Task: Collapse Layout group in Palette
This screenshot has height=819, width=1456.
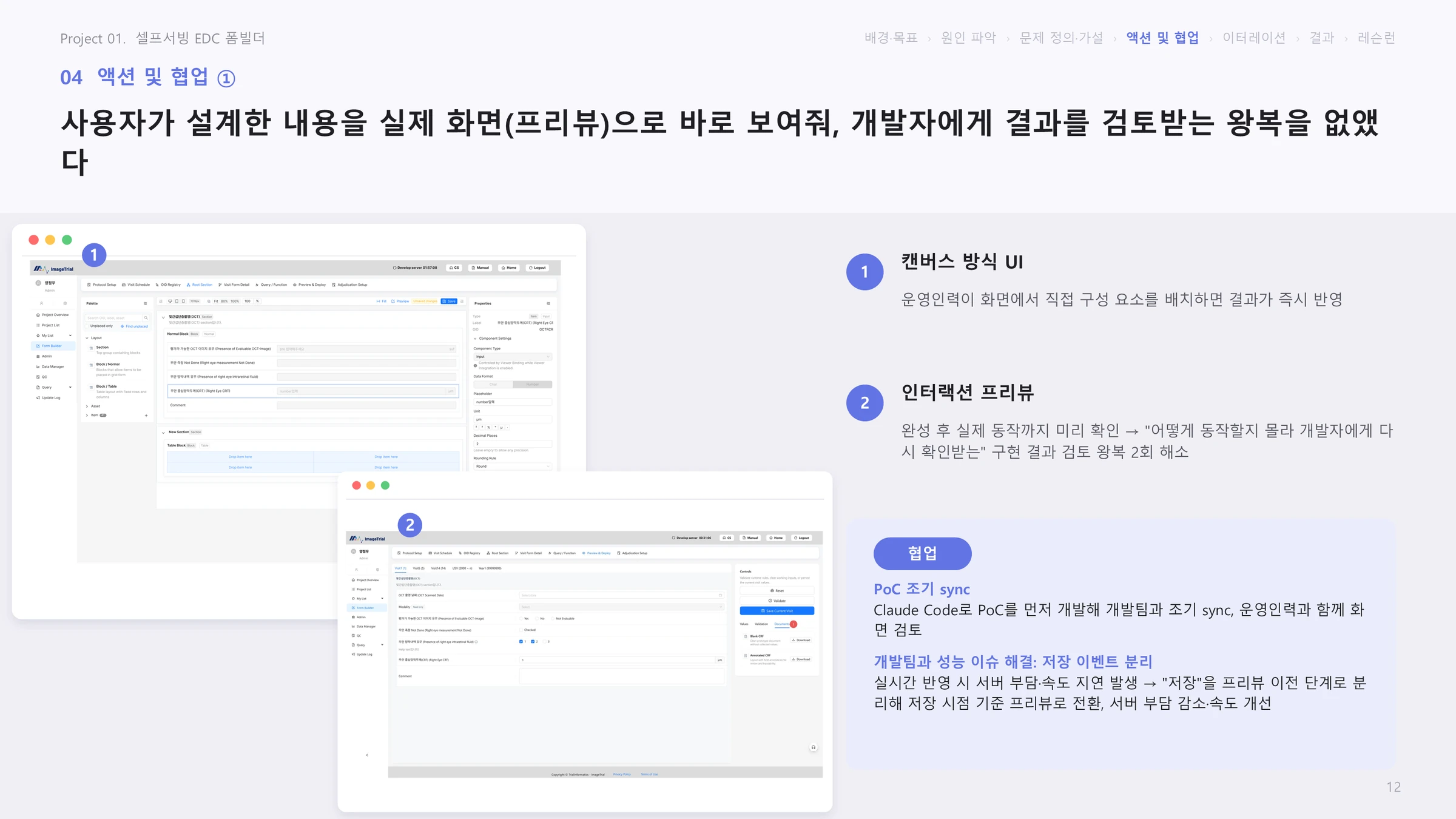Action: (x=87, y=338)
